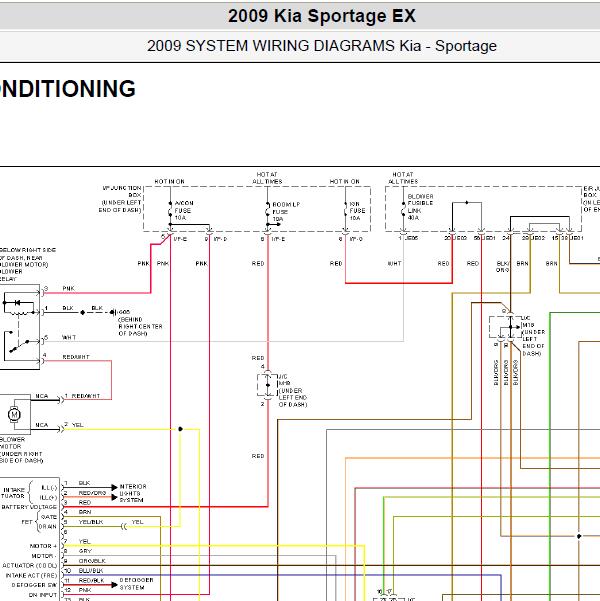Click the ORG/BLK wire label at pin 9

coord(92,561)
